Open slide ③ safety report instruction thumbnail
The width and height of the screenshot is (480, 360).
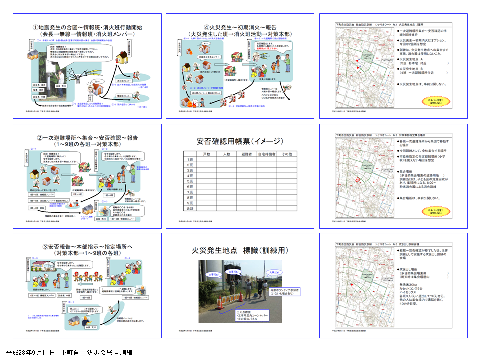tap(87, 285)
